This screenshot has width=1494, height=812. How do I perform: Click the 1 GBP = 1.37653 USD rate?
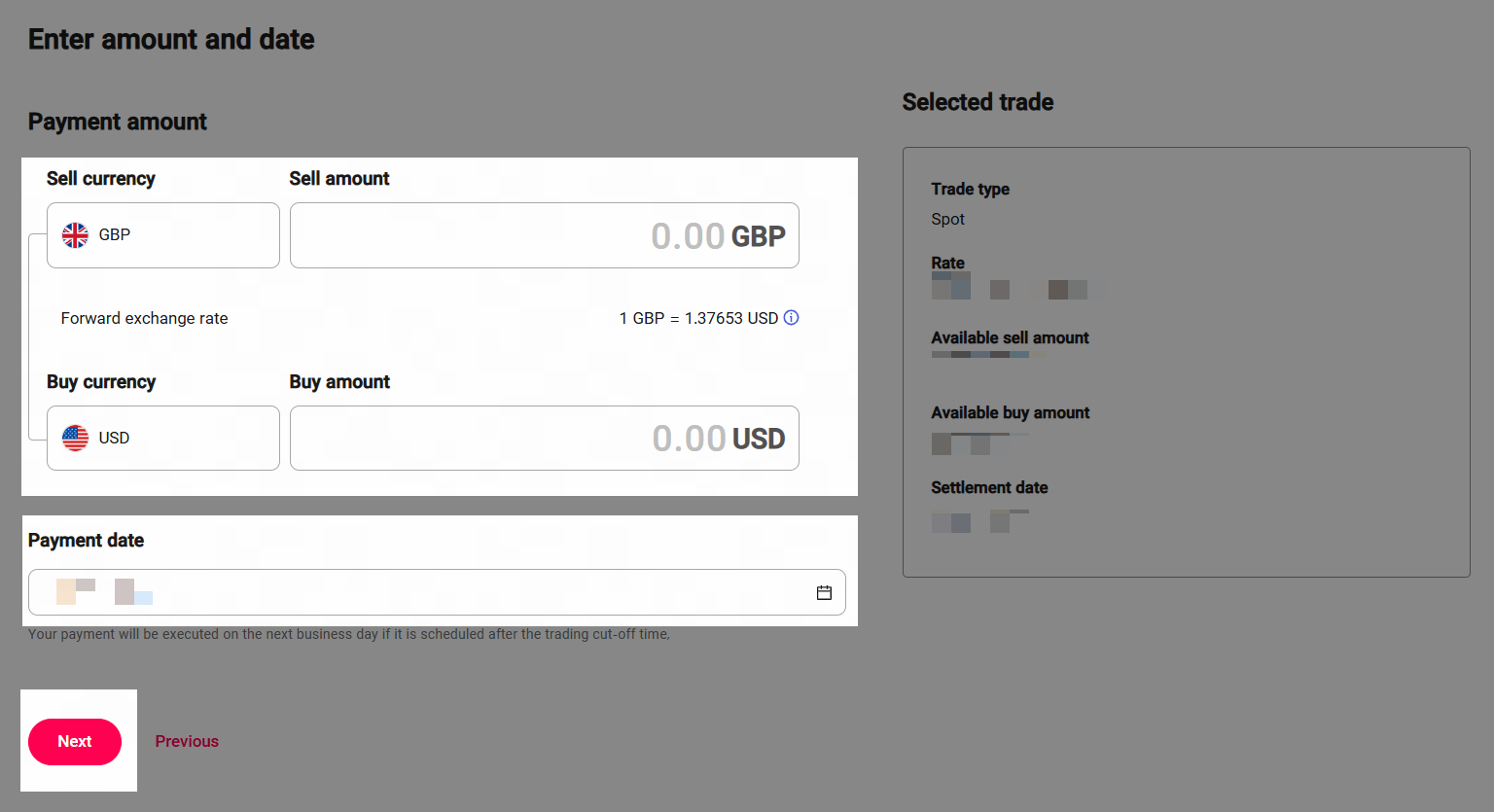tap(698, 318)
